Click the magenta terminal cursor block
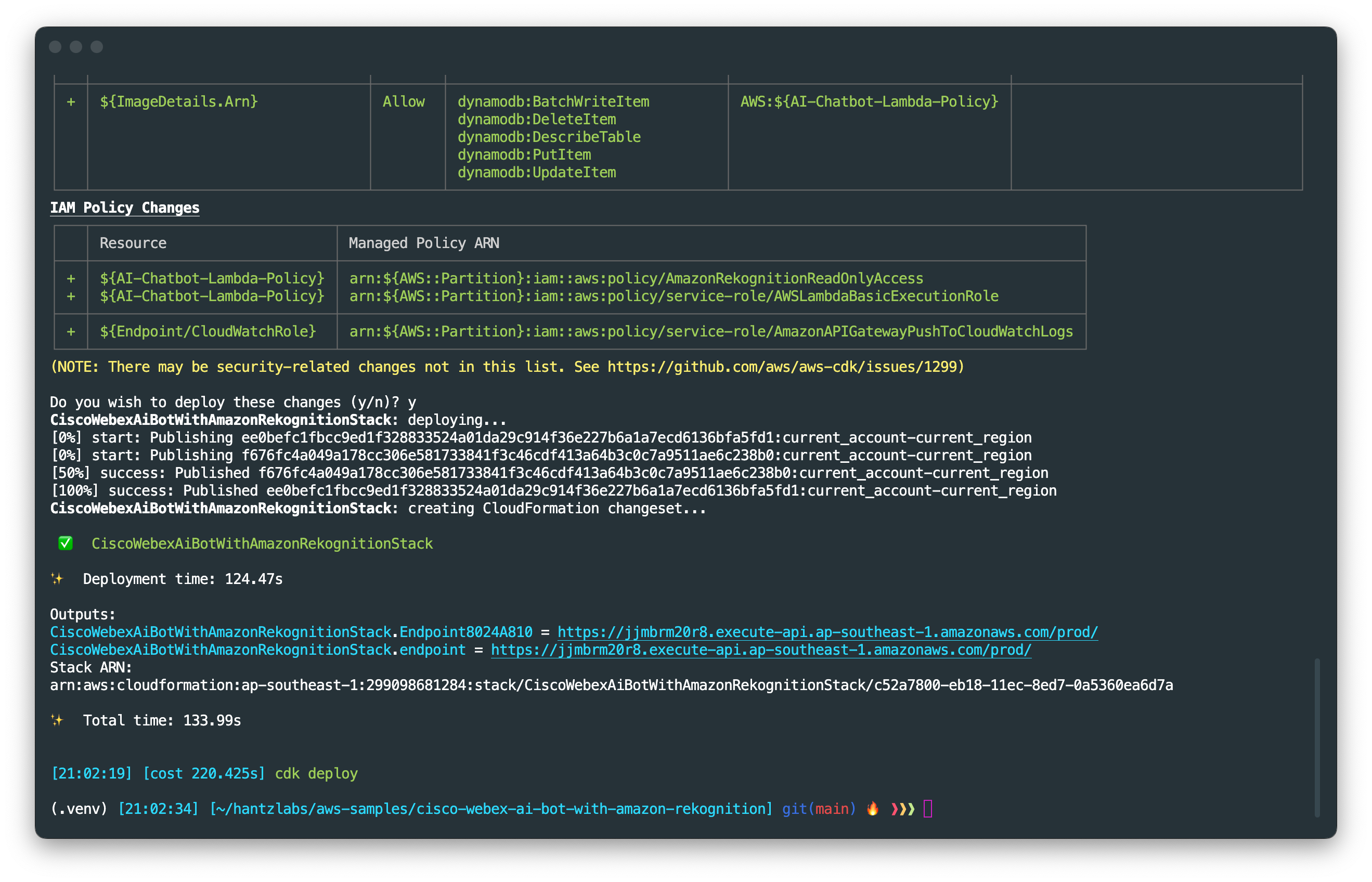1372x882 pixels. (x=928, y=809)
